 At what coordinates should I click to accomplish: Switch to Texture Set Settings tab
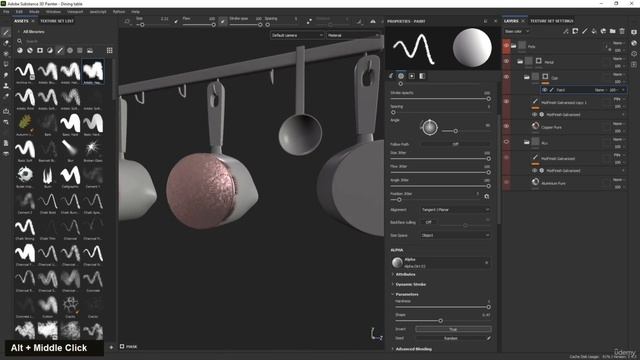(551, 21)
